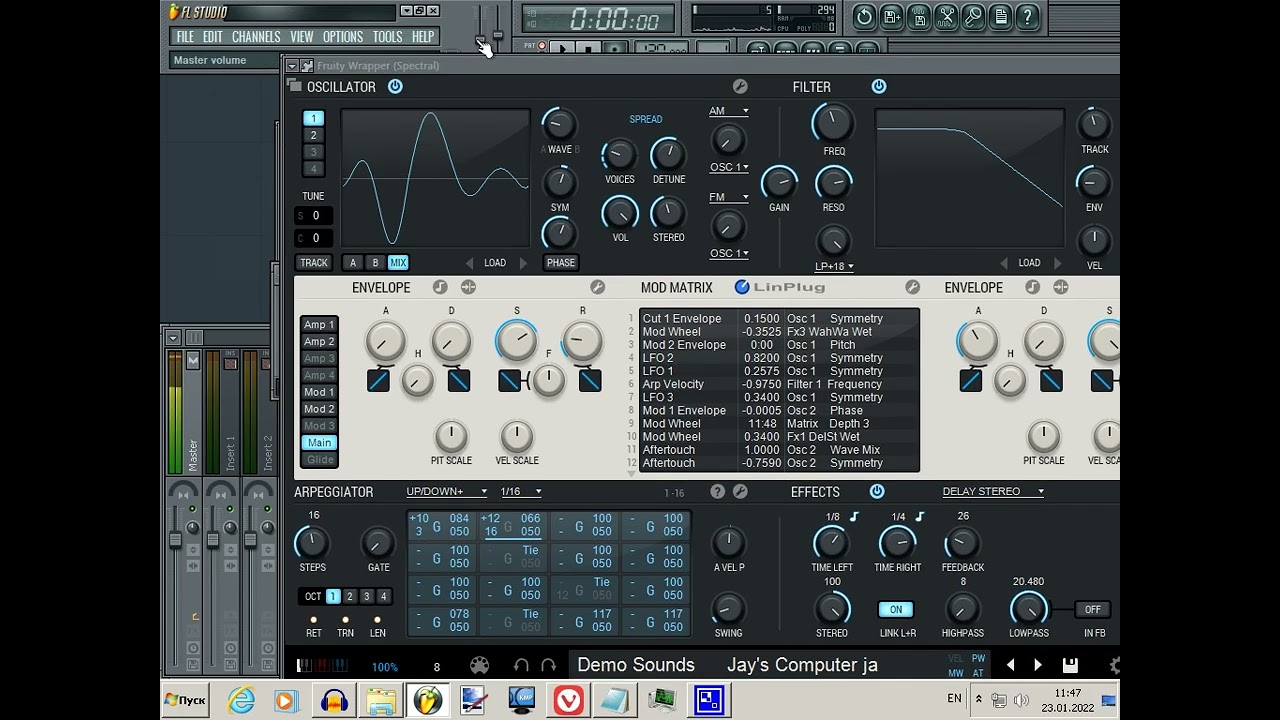Viewport: 1280px width, 720px height.
Task: Click the FL Studio one-click recording mic icon
Action: [x=972, y=17]
